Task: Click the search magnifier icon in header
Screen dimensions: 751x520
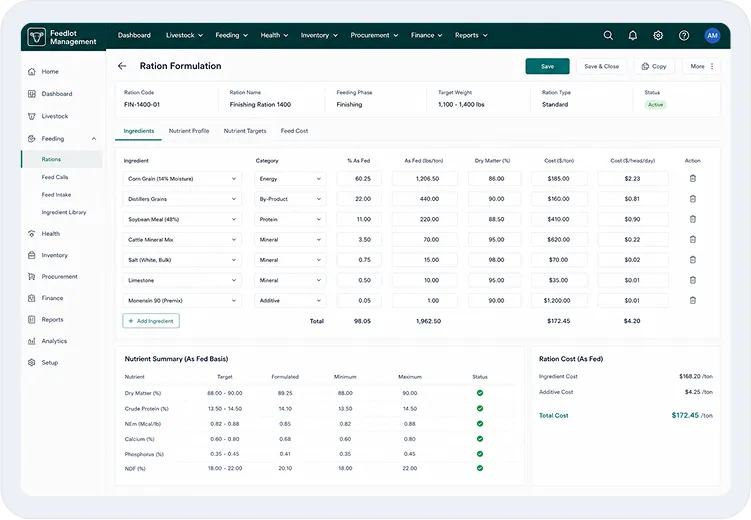Action: (x=608, y=35)
